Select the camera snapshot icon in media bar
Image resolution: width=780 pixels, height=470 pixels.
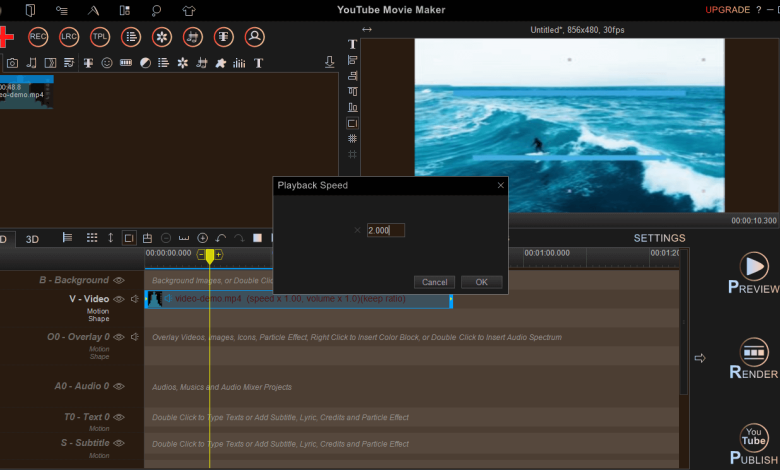[12, 63]
